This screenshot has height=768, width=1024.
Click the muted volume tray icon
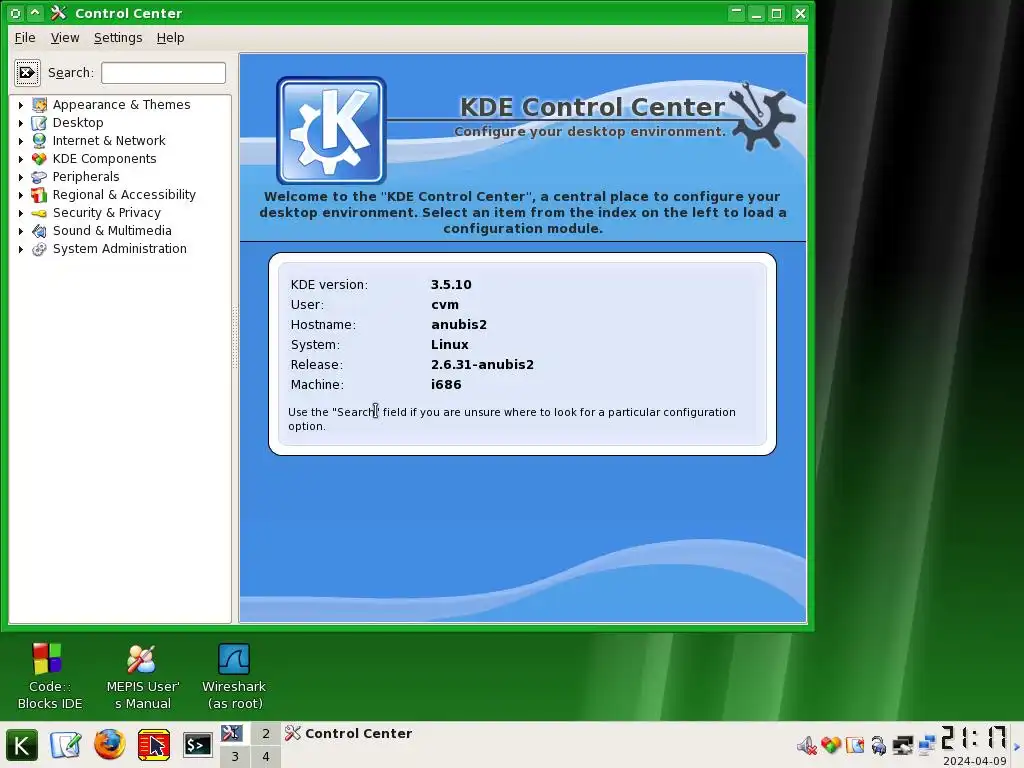[x=807, y=745]
